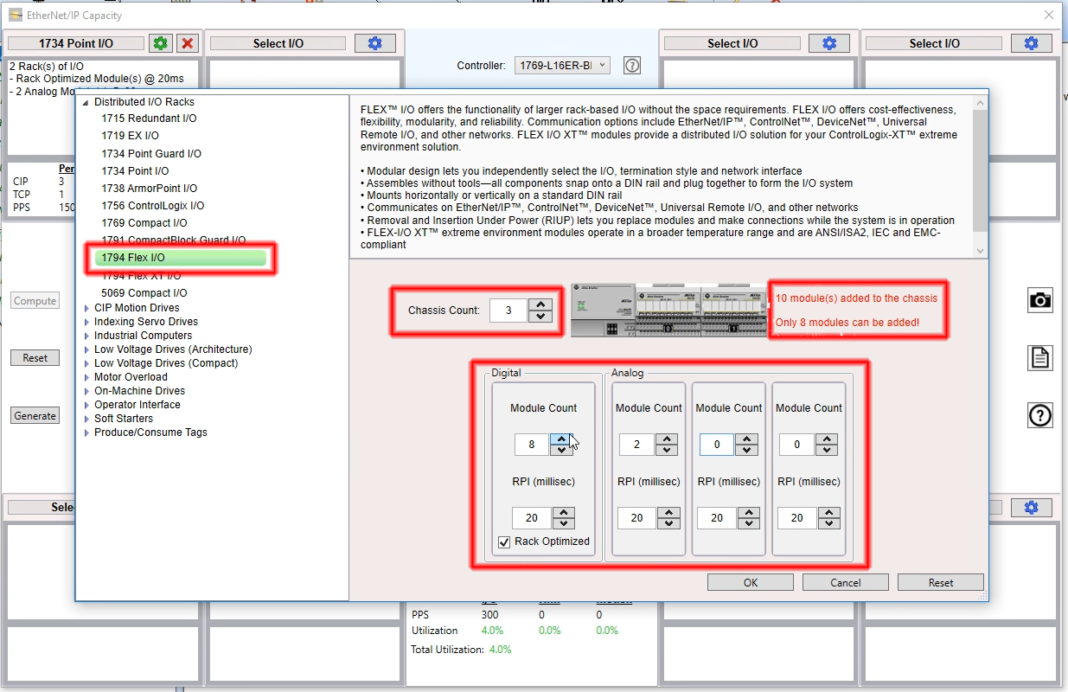Click the green gear beside 1734 Point I/O
Screen dimensions: 1068x692
tap(159, 43)
